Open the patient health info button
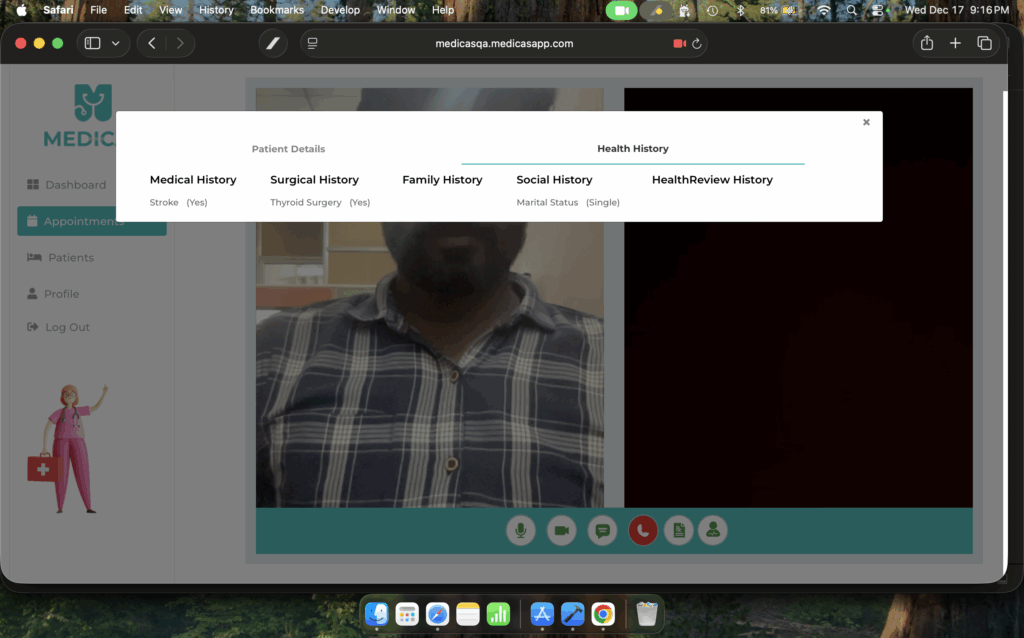The image size is (1024, 638). click(x=712, y=530)
